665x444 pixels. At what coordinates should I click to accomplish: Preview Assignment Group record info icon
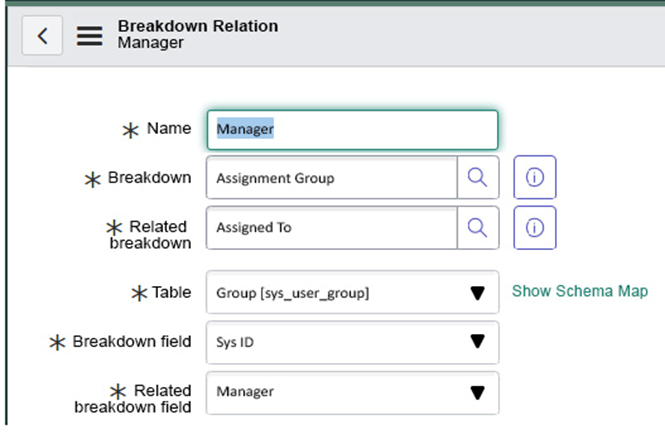pyautogui.click(x=534, y=177)
